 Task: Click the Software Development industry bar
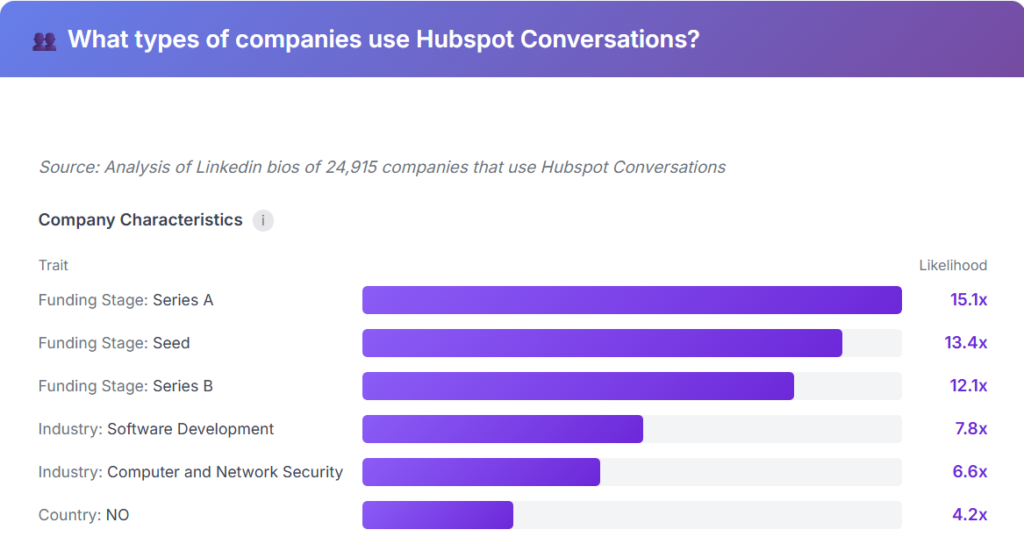(x=502, y=429)
